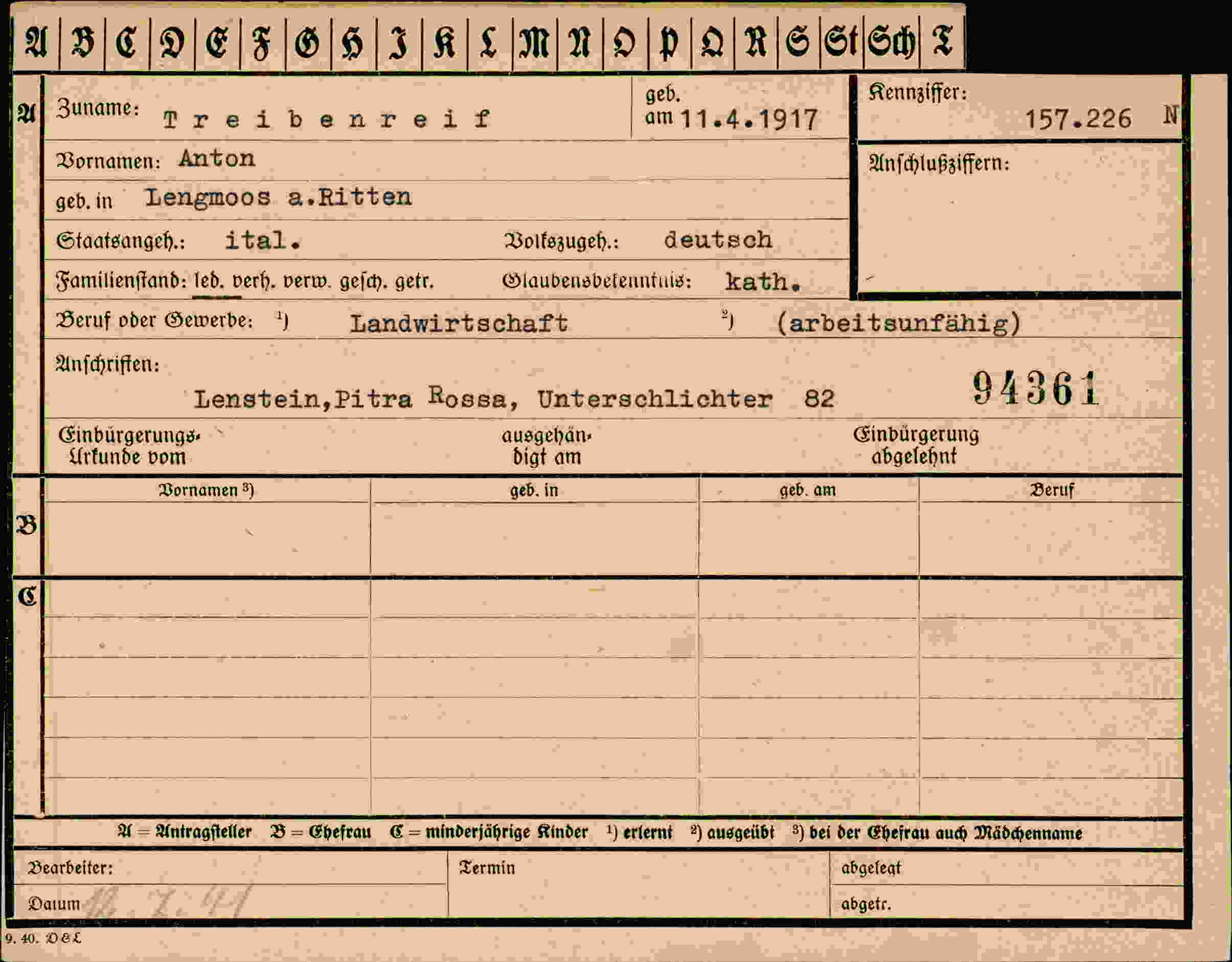Click the occupation 'Landwirtschaft'
Image resolution: width=1232 pixels, height=962 pixels.
459,323
